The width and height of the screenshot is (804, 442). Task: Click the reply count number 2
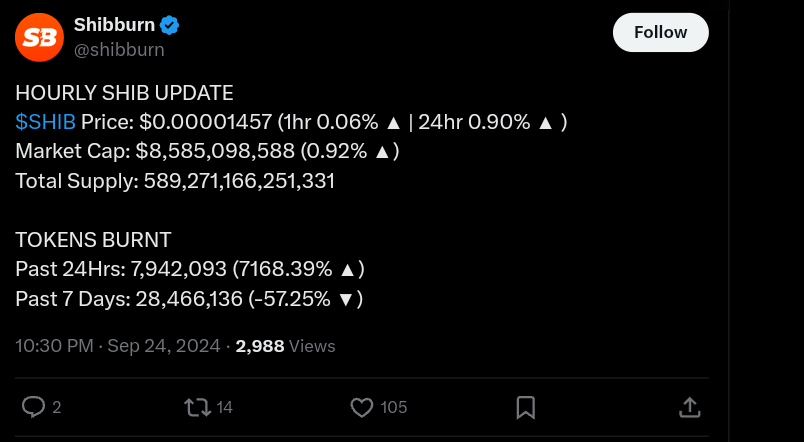[x=57, y=407]
